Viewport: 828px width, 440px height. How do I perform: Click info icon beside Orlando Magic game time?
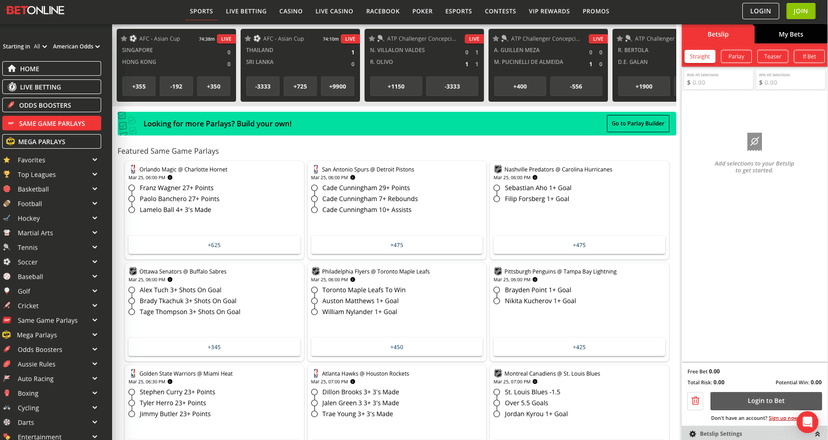tap(170, 177)
